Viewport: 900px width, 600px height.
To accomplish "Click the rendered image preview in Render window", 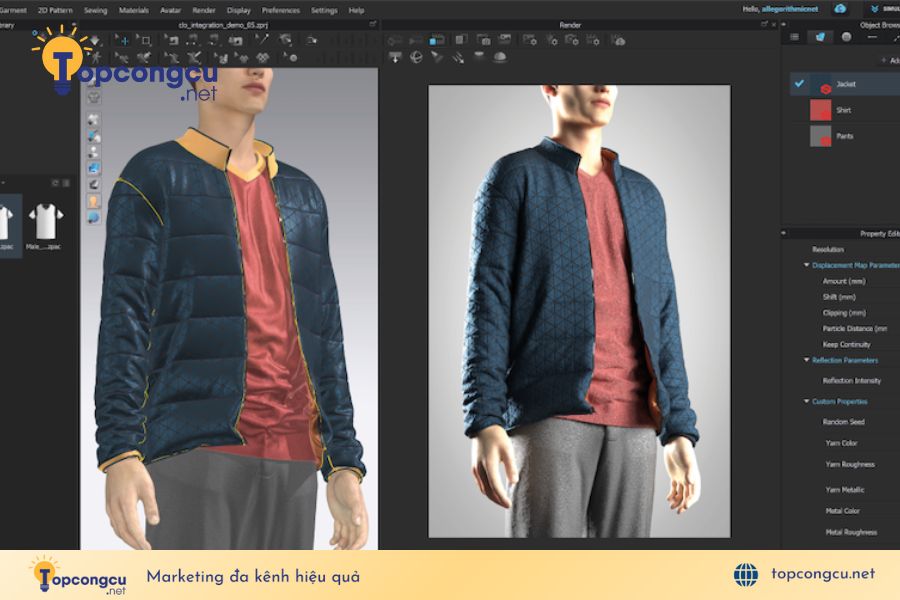I will (580, 311).
